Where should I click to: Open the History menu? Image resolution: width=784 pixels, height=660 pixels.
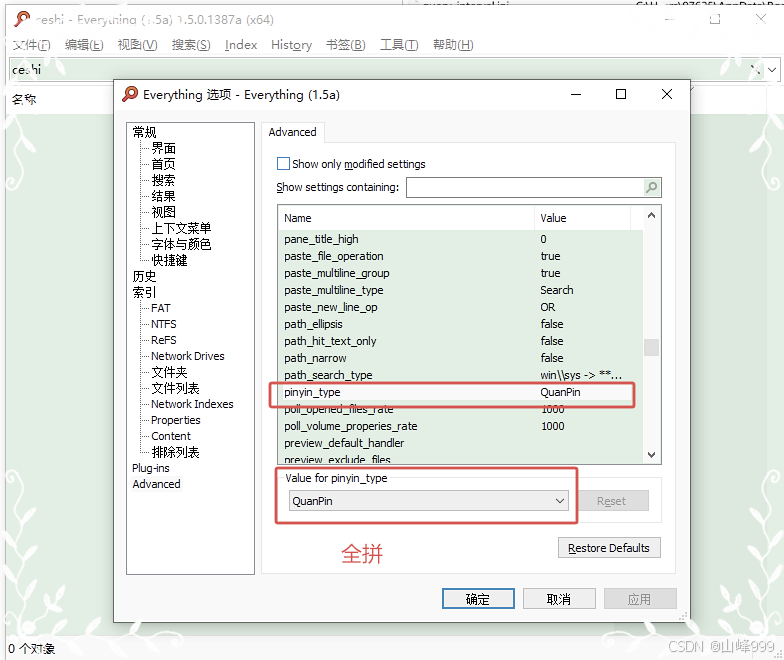[291, 45]
